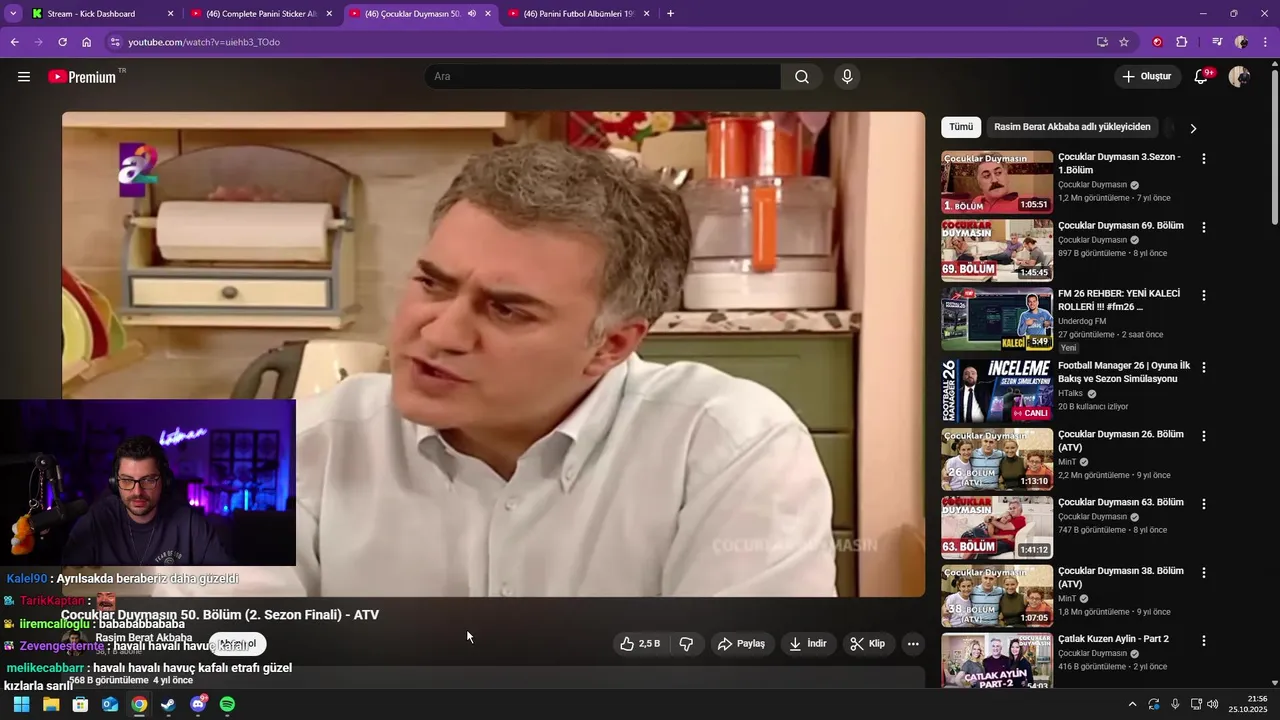Switch to Complete Panini Sticker Album tab
Image resolution: width=1280 pixels, height=720 pixels.
point(262,14)
